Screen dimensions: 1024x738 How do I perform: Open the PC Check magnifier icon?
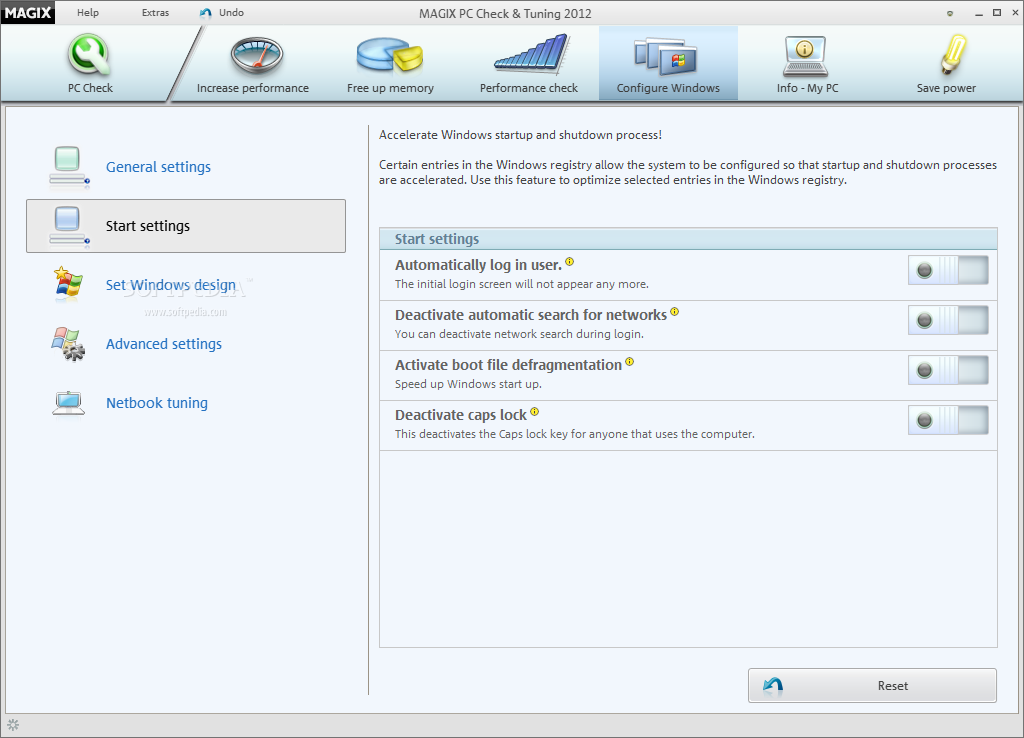(x=90, y=55)
